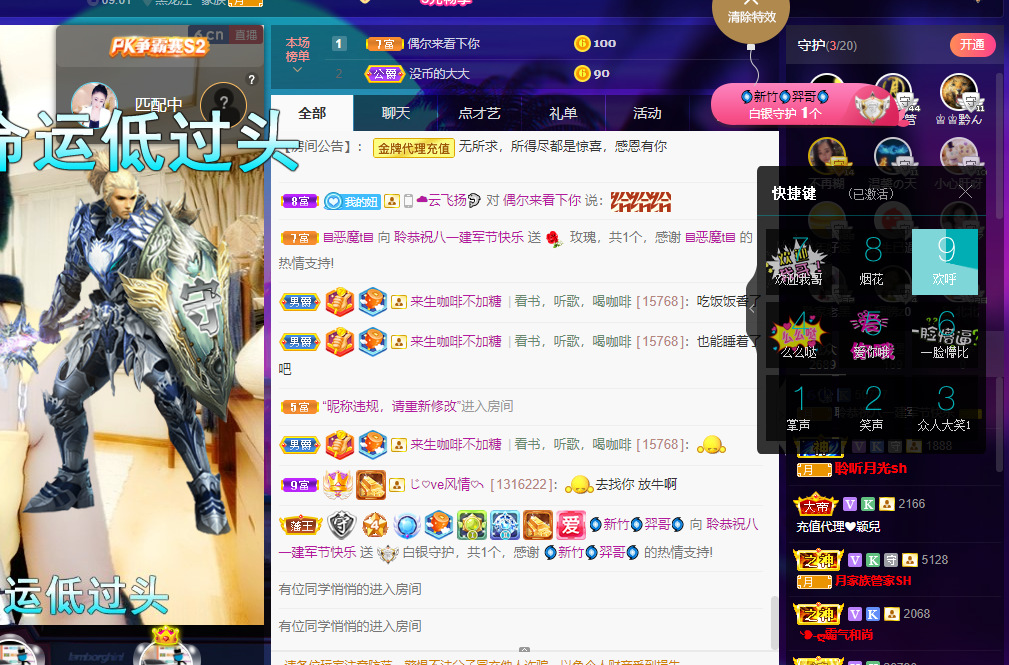The width and height of the screenshot is (1009, 665).
Task: Trigger shortcut 3 众人大笑1
Action: (945, 408)
